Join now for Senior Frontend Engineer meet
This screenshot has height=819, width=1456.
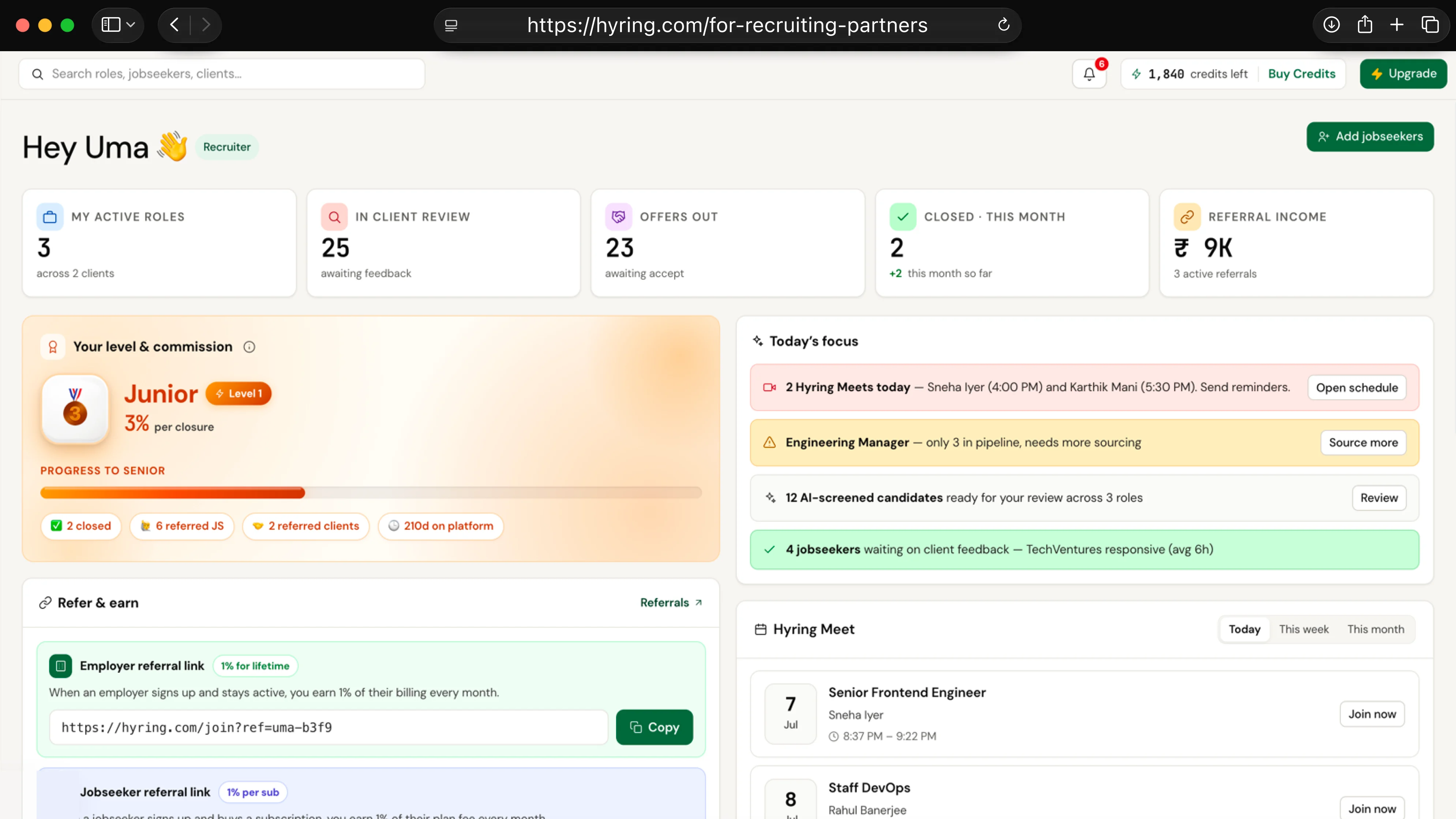tap(1372, 714)
